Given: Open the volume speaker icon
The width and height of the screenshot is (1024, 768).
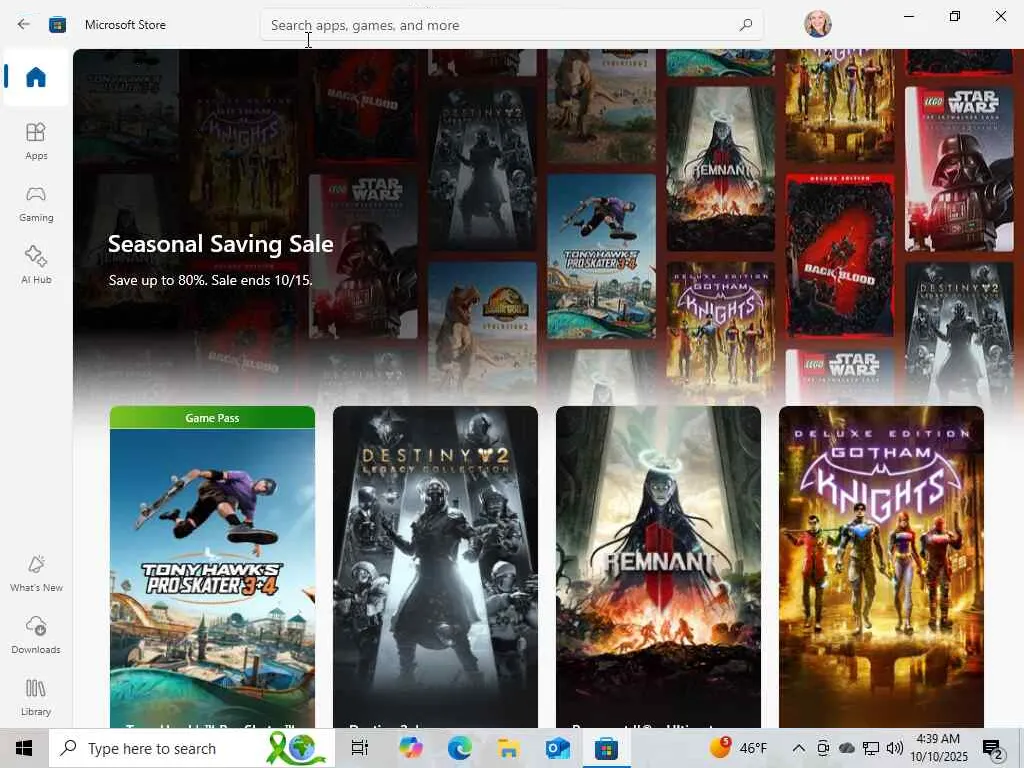Looking at the screenshot, I should pos(895,748).
